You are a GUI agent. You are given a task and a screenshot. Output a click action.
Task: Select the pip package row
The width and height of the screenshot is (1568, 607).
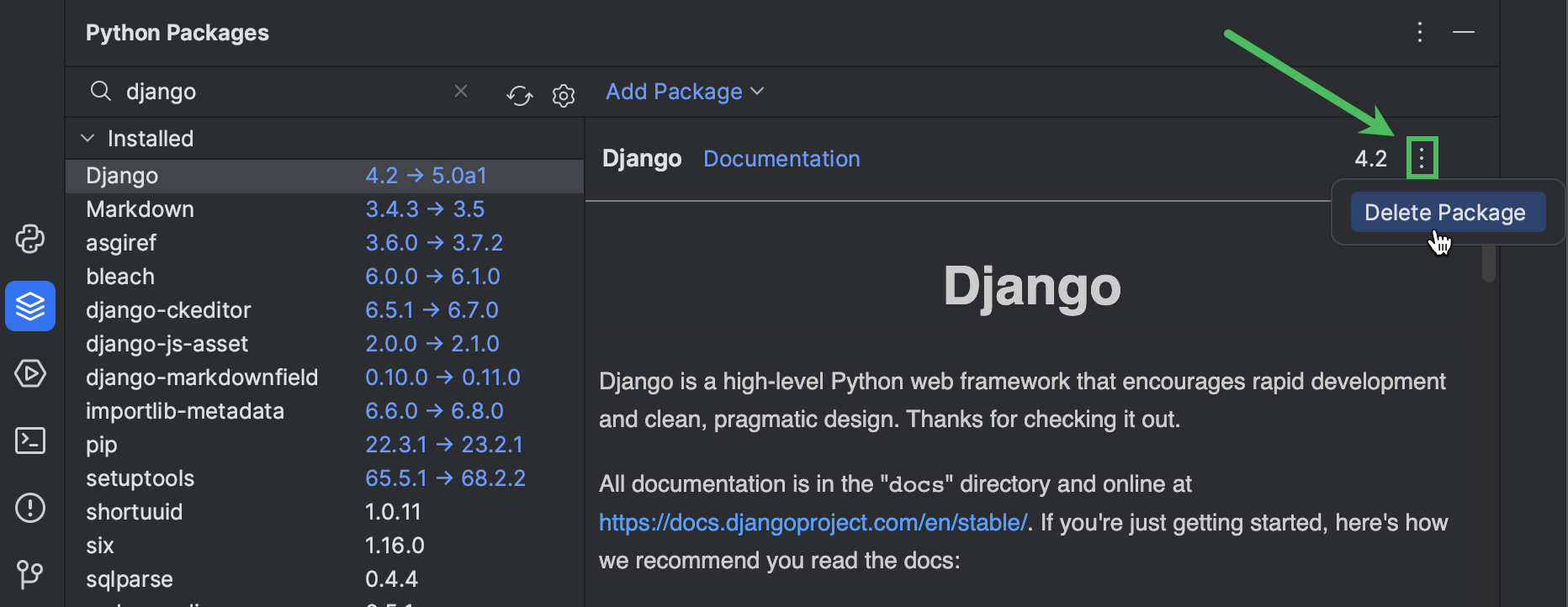pos(325,445)
